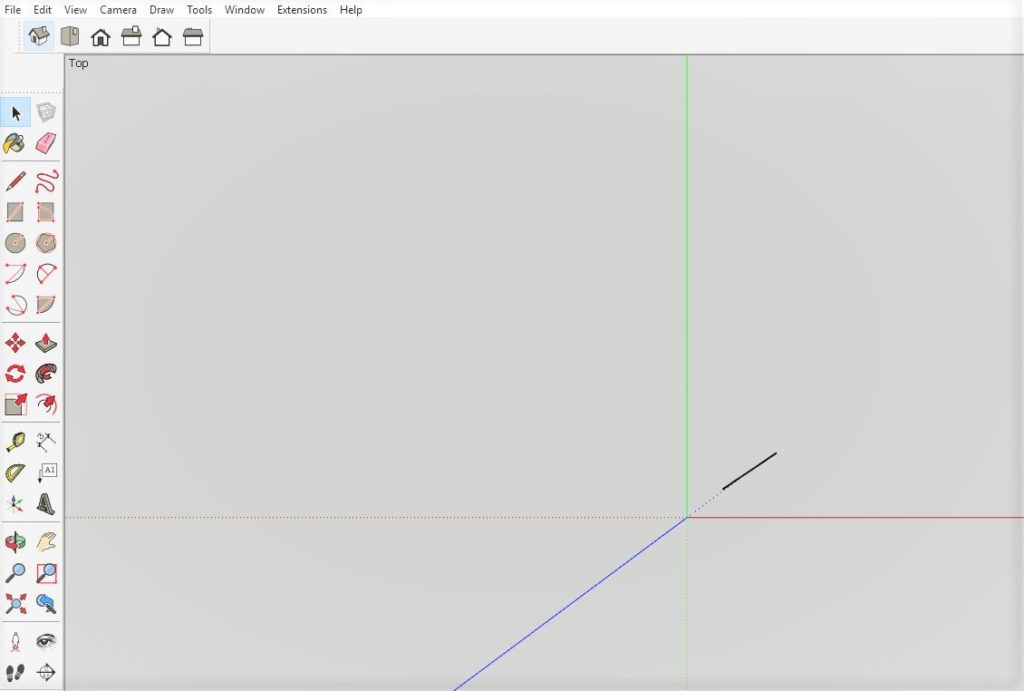Open the Window menu
The height and width of the screenshot is (691, 1024).
[244, 9]
